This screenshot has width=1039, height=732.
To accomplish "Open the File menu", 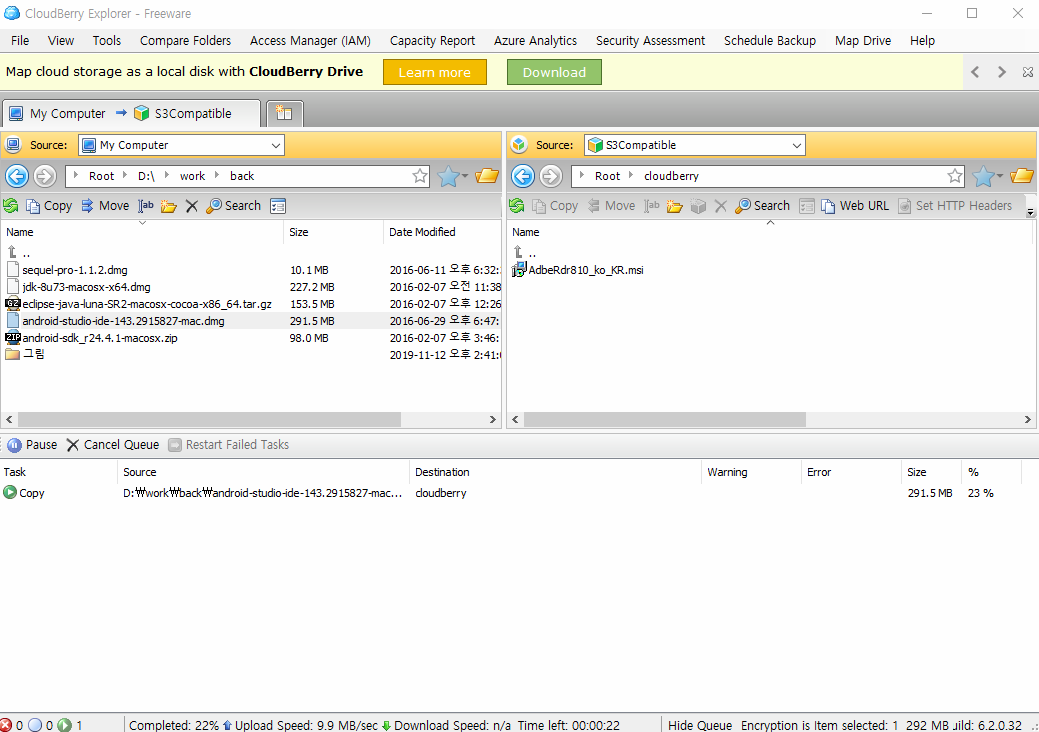I will (x=20, y=40).
